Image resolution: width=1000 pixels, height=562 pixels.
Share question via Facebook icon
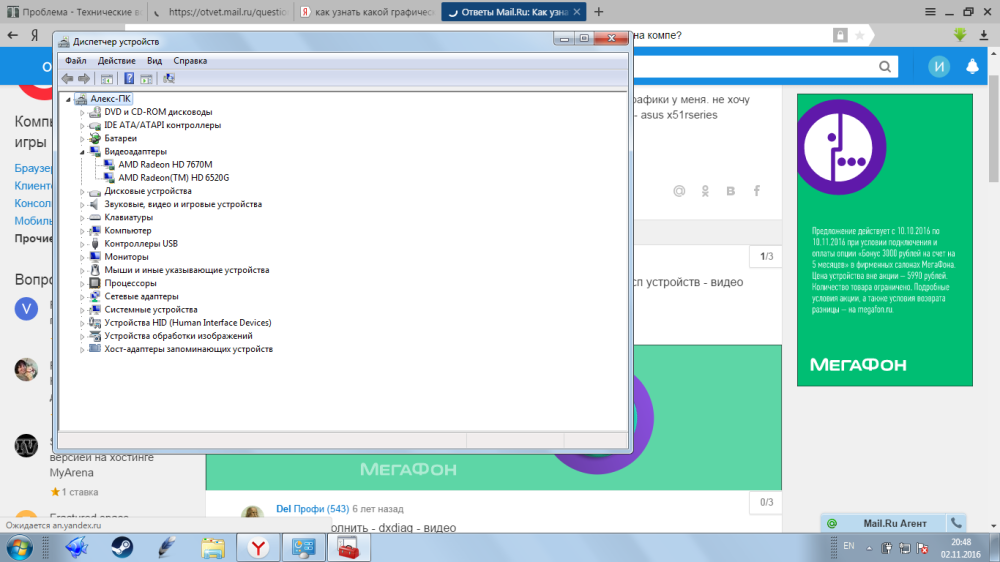click(756, 191)
